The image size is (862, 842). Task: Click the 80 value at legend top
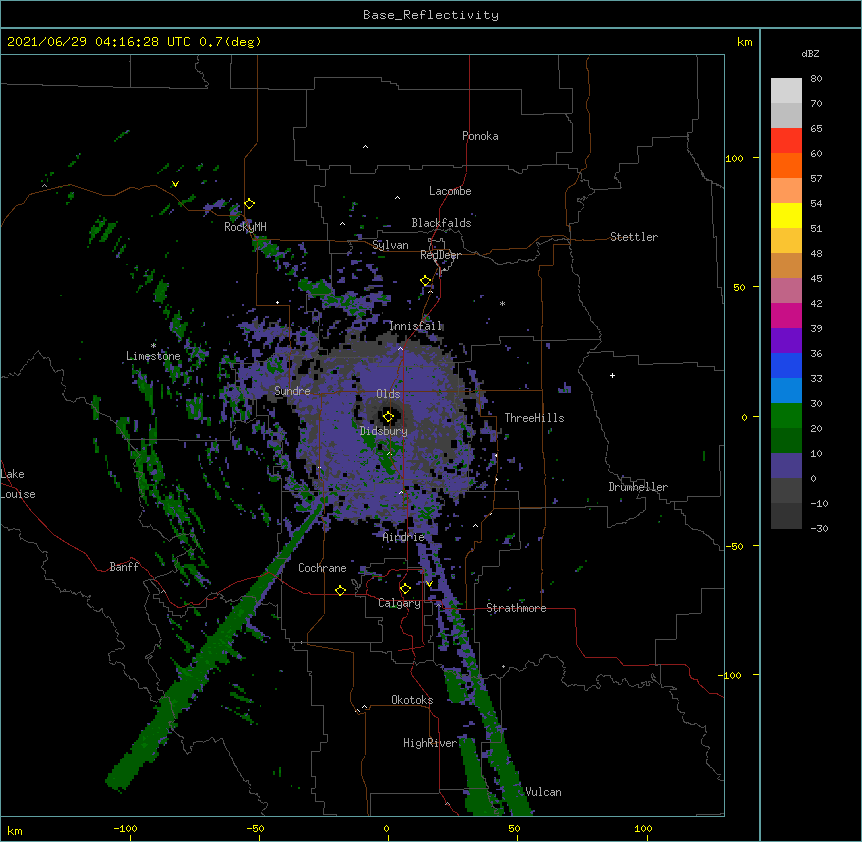pos(816,79)
